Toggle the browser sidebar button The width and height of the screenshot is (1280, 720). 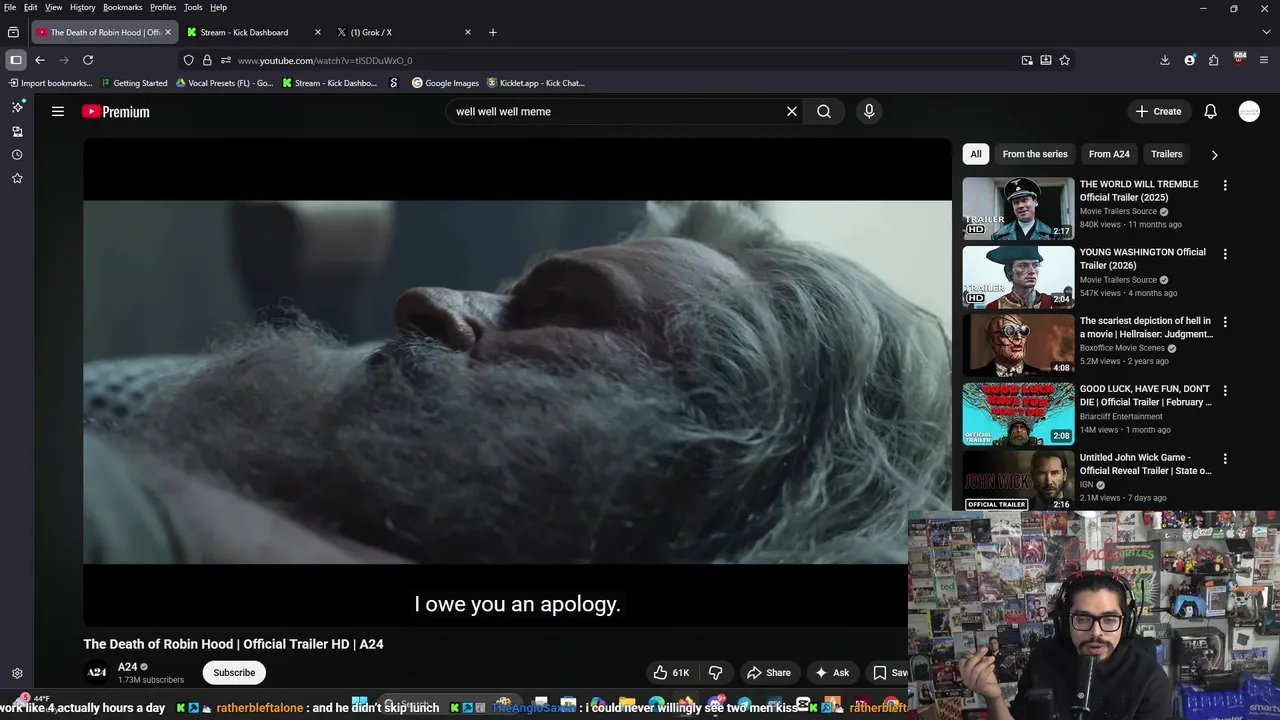pos(16,60)
